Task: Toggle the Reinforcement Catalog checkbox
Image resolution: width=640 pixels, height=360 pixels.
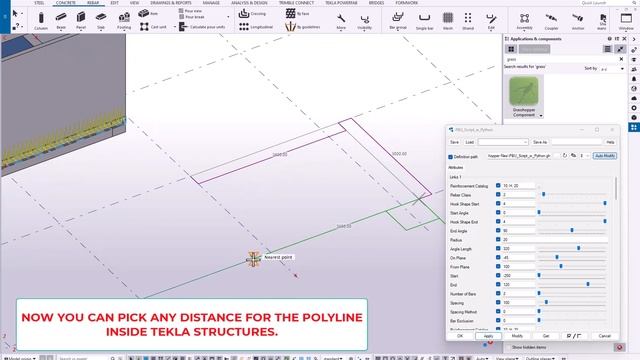Action: (498, 186)
